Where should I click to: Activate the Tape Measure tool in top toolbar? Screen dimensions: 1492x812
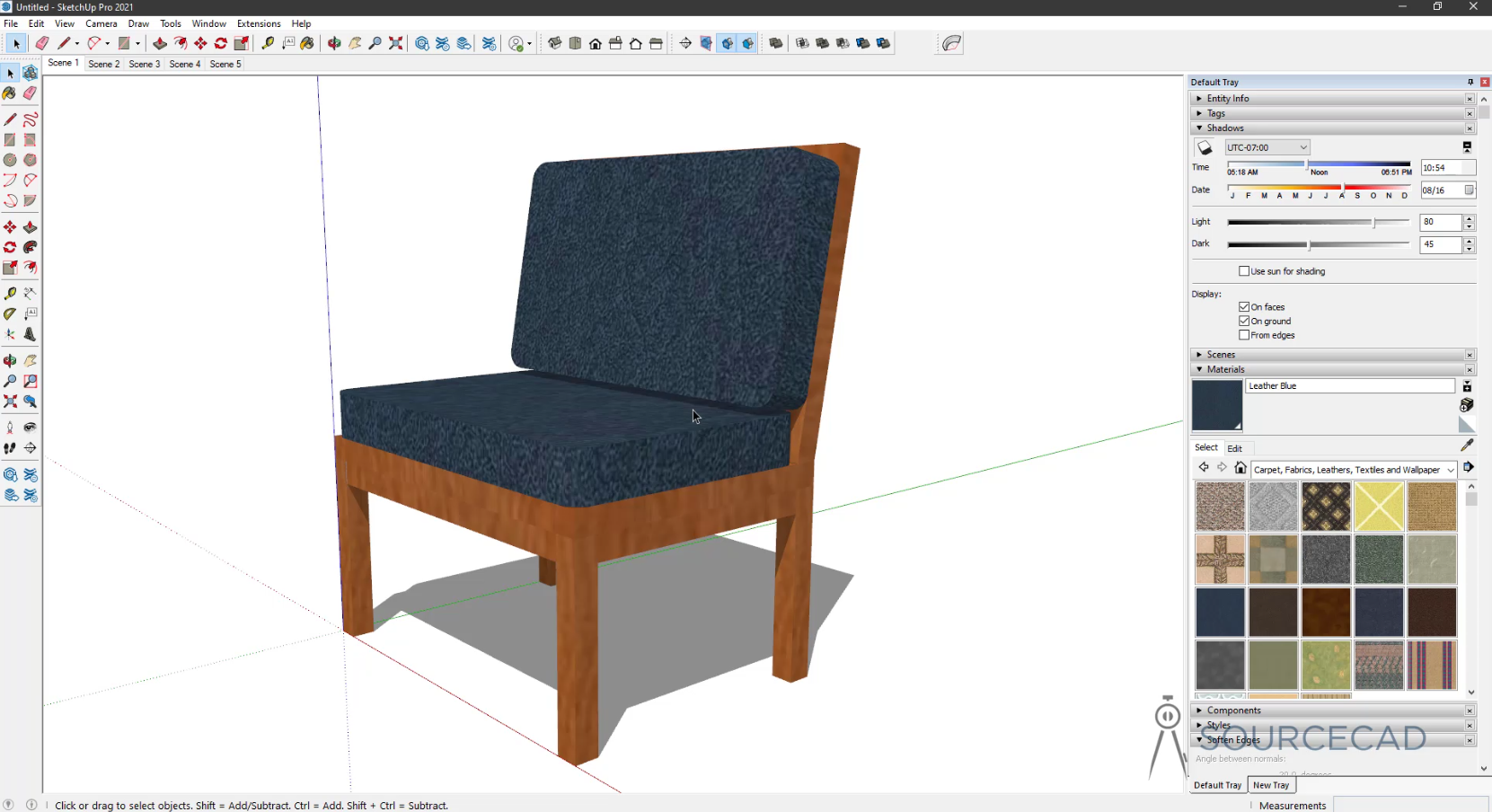[x=268, y=43]
